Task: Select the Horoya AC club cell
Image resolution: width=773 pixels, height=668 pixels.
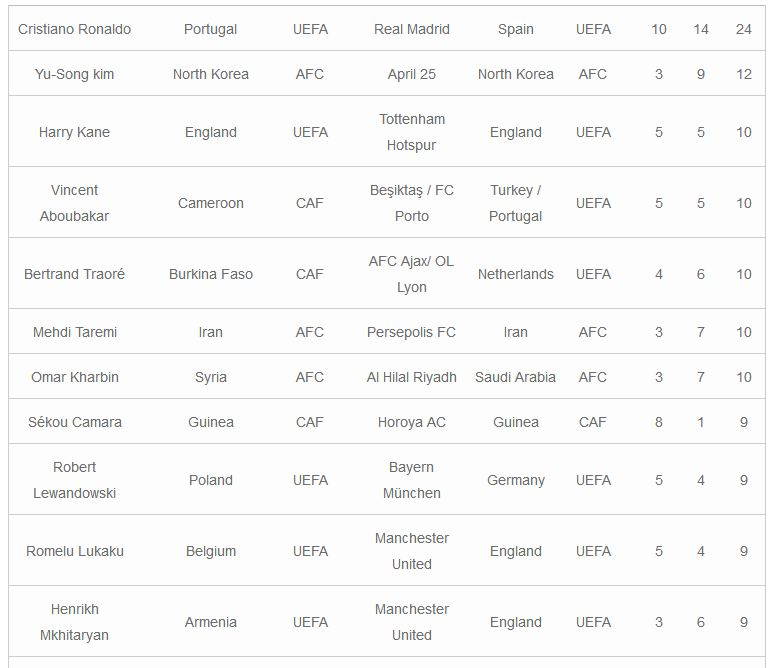Action: coord(411,422)
